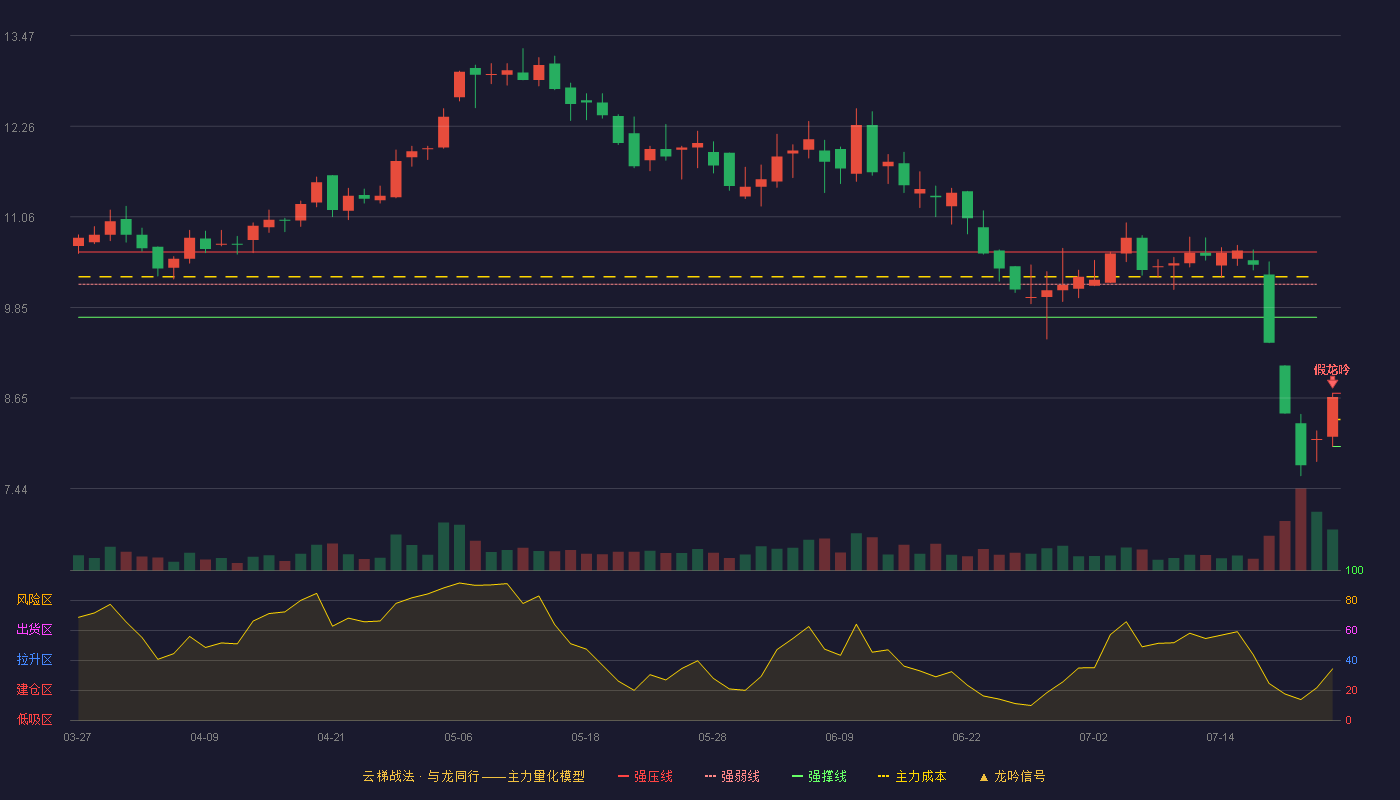Click the 13.47 price axis label
The image size is (1400, 800).
19,37
